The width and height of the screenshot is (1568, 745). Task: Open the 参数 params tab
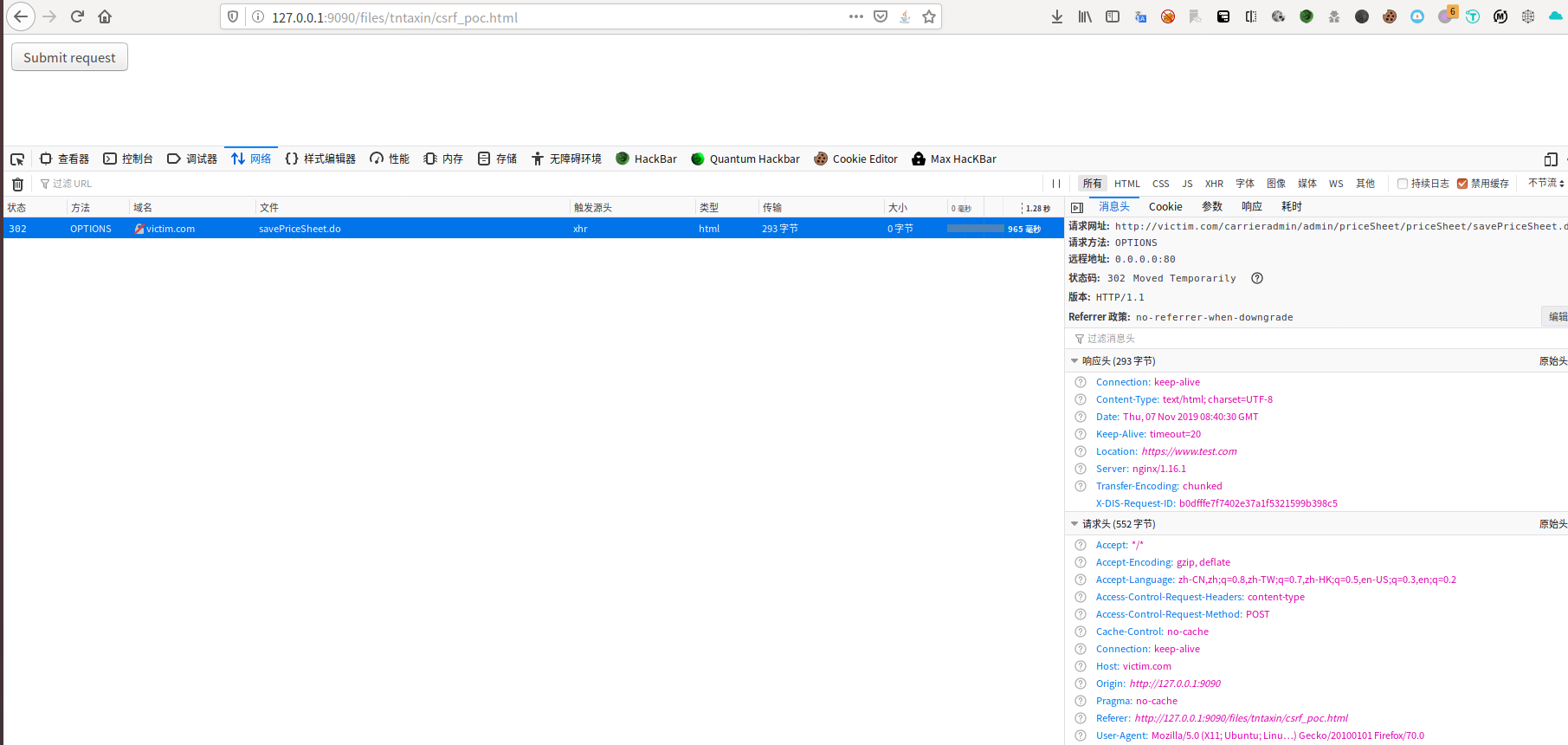pyautogui.click(x=1212, y=207)
